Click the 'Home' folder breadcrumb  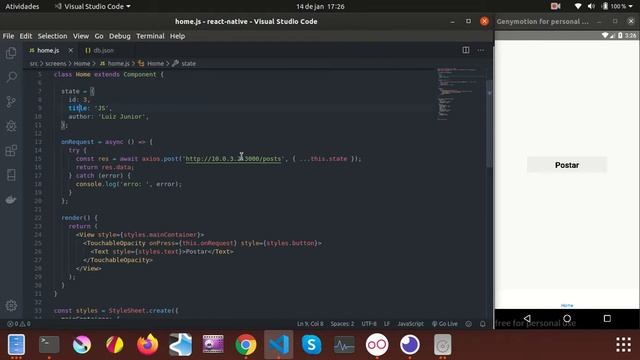coord(82,64)
